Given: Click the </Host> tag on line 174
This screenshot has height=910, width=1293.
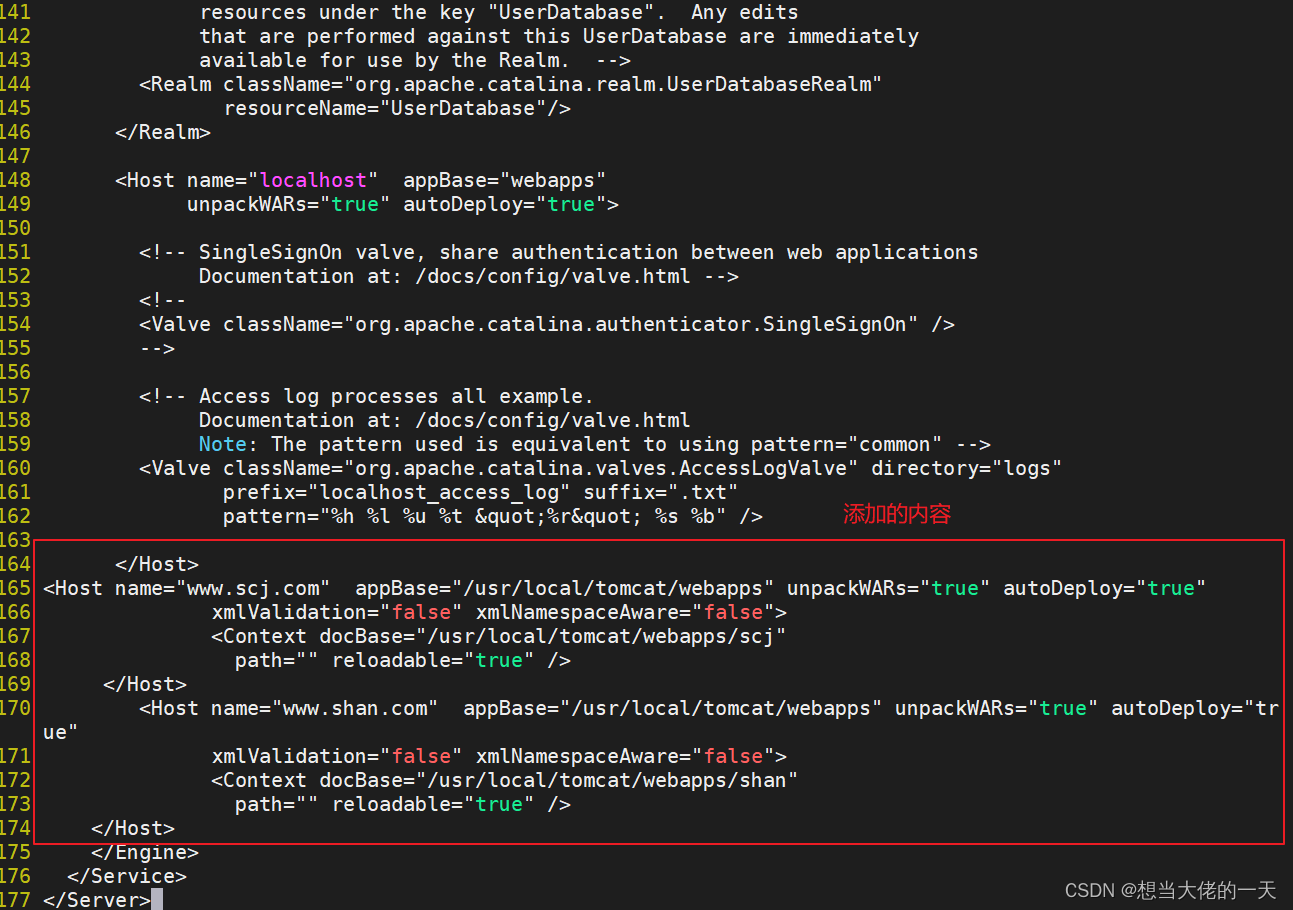Looking at the screenshot, I should [x=133, y=828].
